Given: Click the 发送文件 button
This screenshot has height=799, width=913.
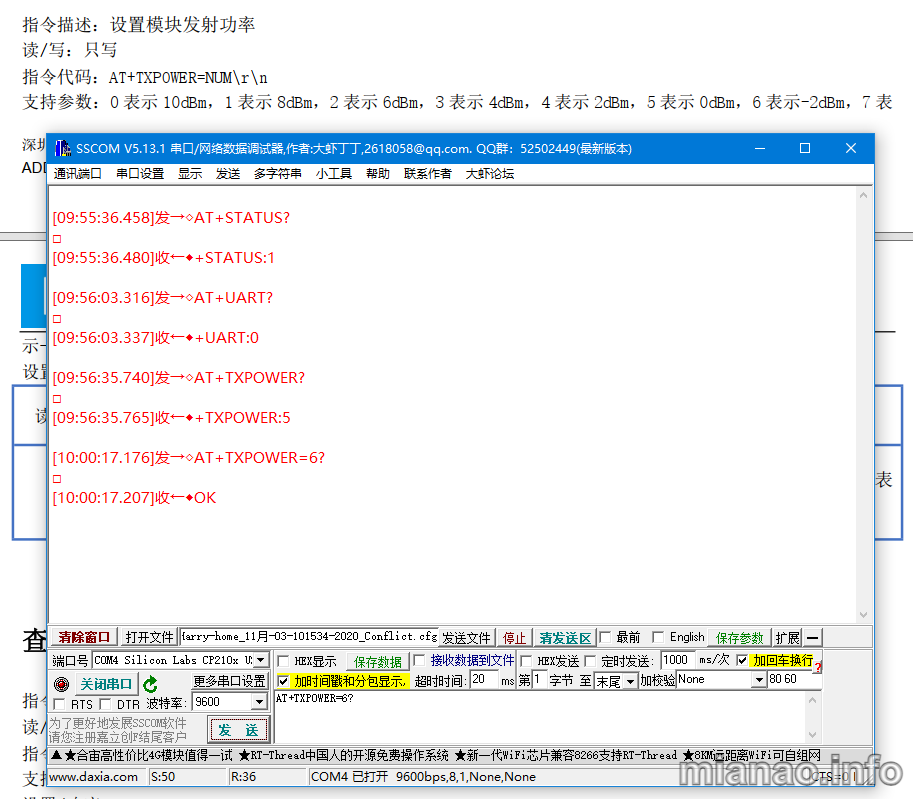Looking at the screenshot, I should 467,638.
